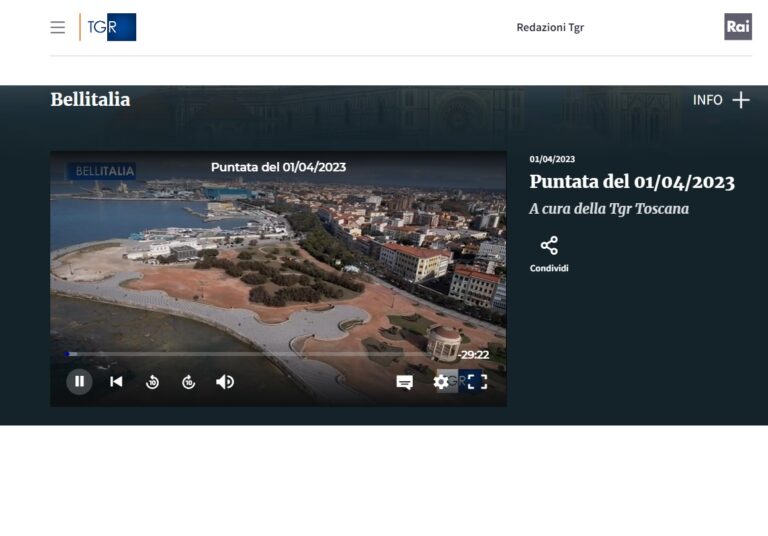Mute the video volume

[x=225, y=382]
